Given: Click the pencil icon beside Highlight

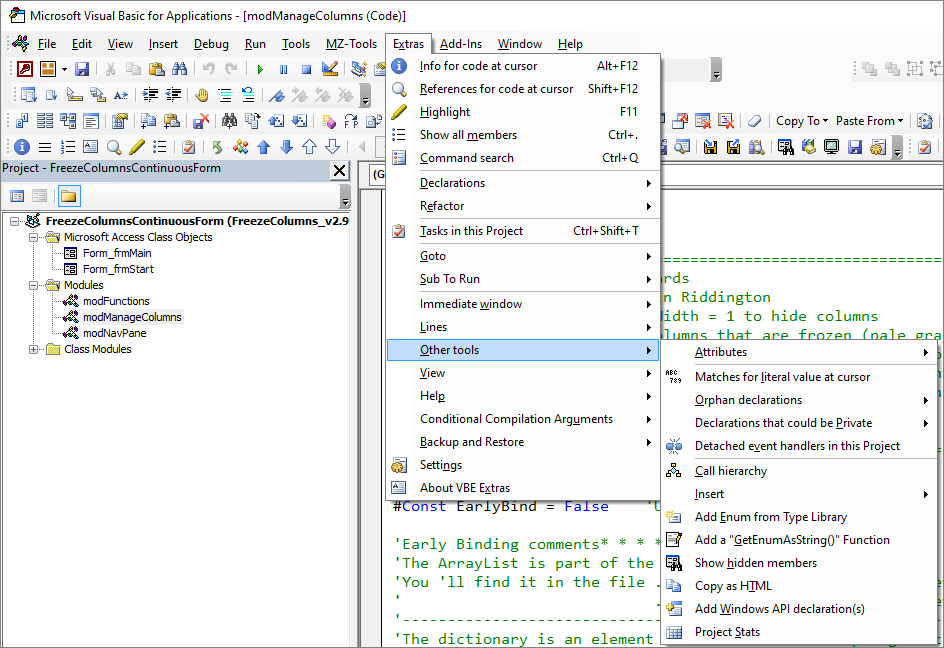Looking at the screenshot, I should coord(399,112).
